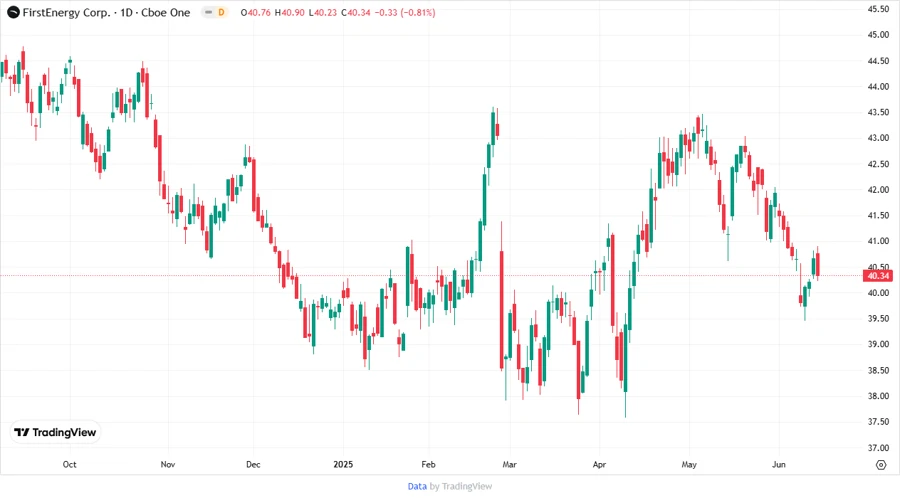Click the 42.00 price axis label

click(878, 190)
